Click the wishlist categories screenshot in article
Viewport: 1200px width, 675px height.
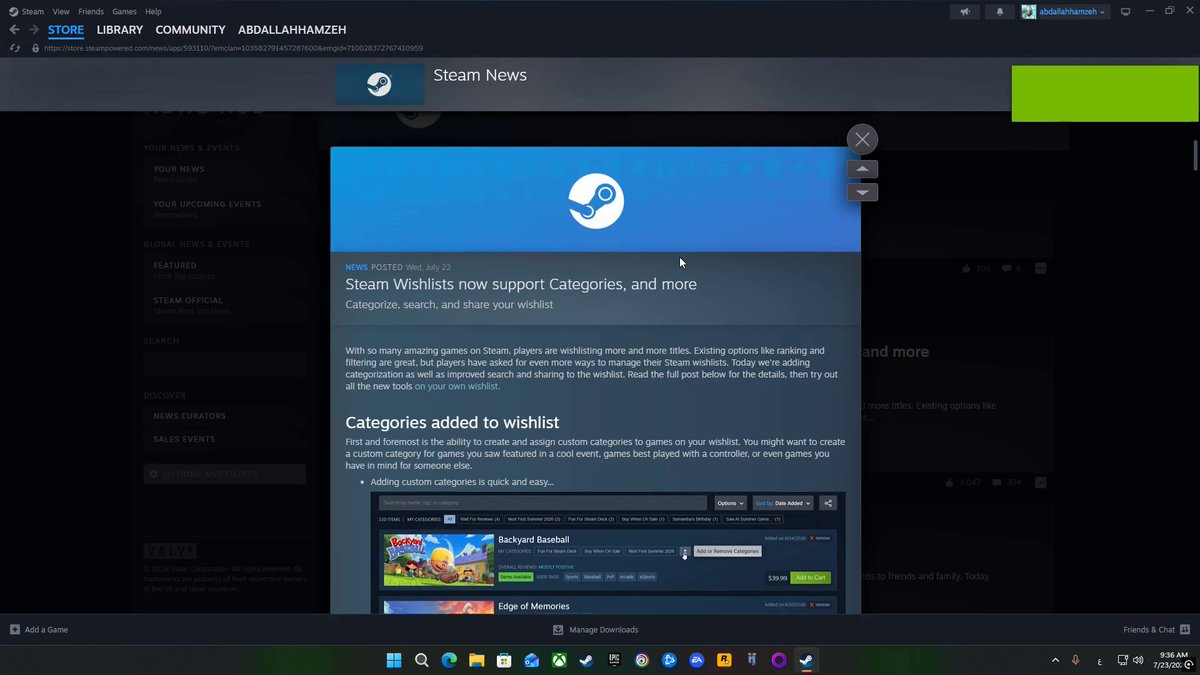[x=608, y=551]
